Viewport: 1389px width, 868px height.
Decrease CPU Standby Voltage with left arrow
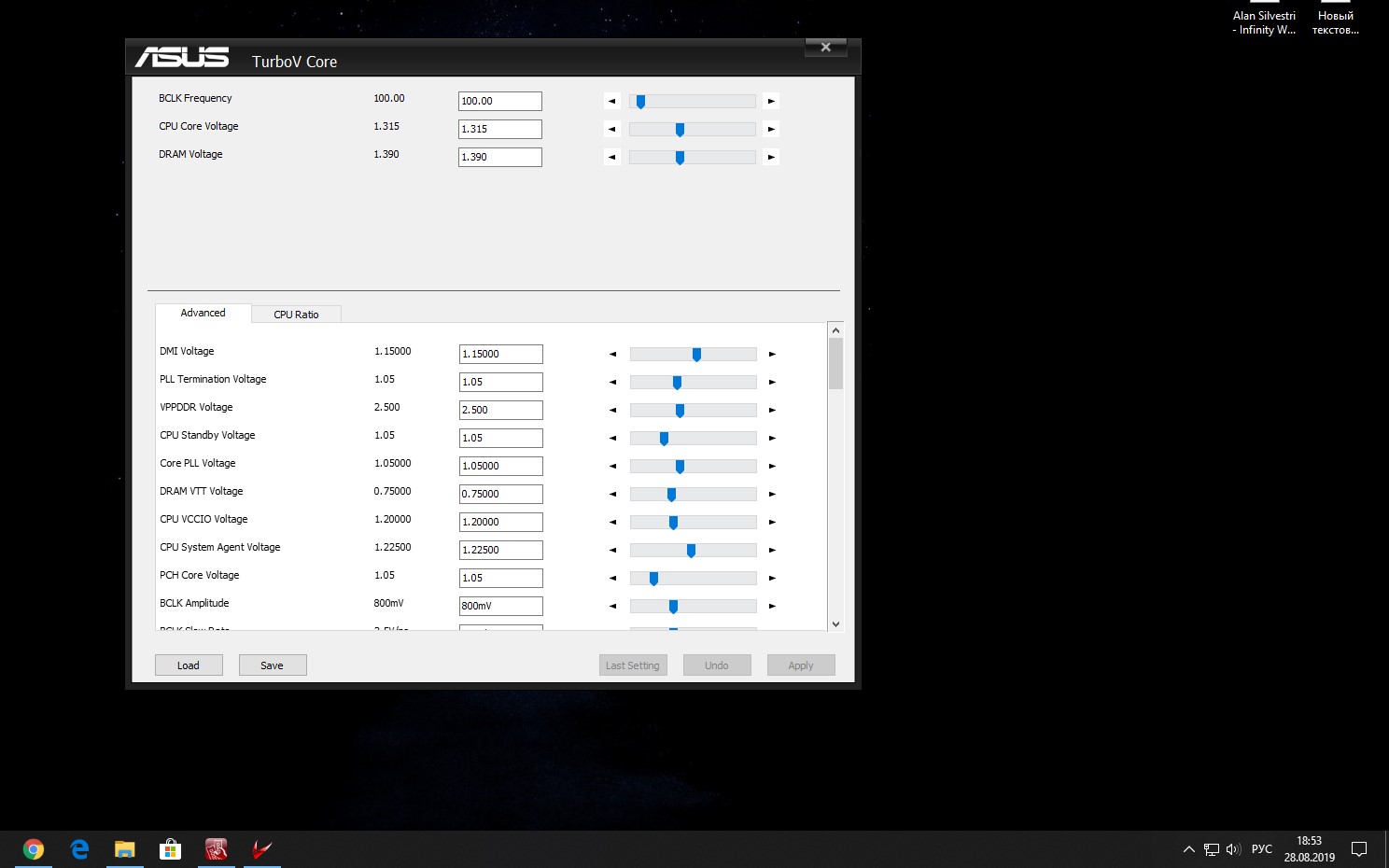613,438
